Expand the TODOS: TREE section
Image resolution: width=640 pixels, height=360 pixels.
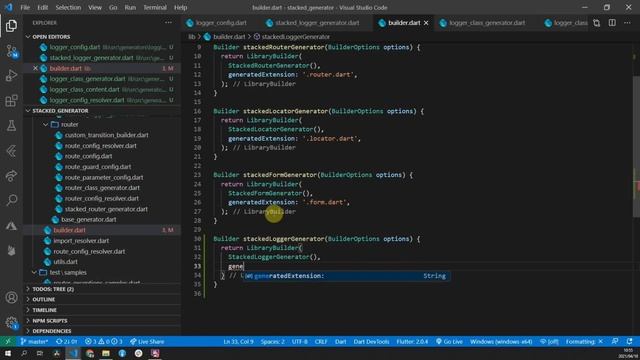tap(102, 289)
